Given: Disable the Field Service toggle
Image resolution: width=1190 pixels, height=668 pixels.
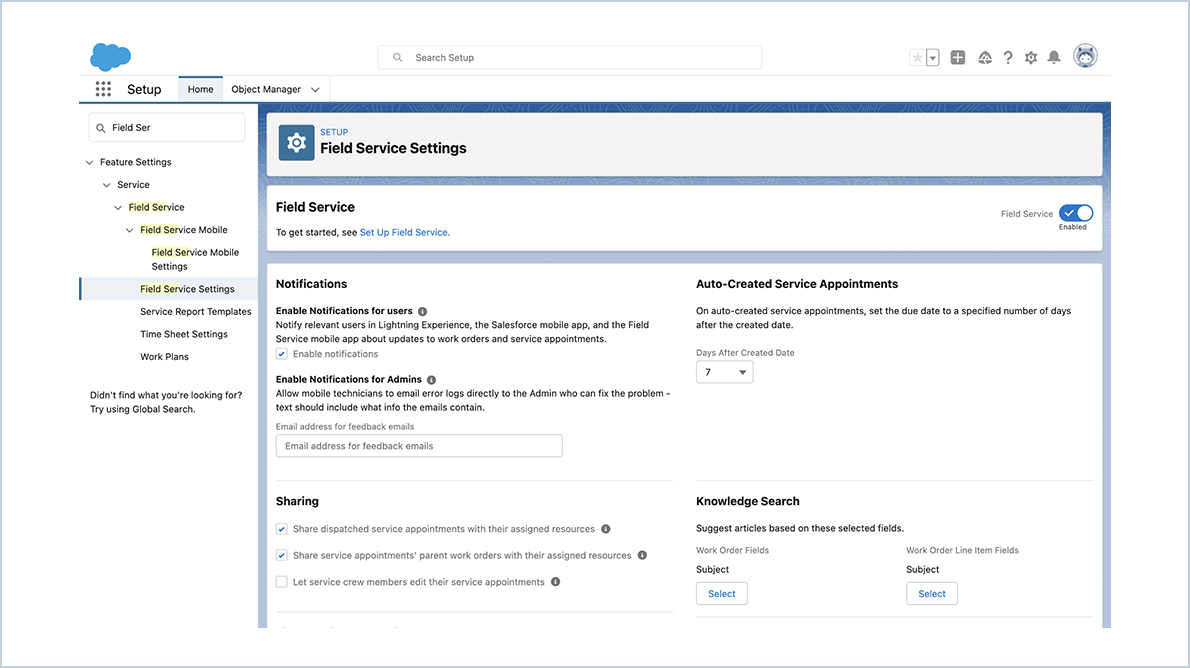Looking at the screenshot, I should click(1074, 213).
